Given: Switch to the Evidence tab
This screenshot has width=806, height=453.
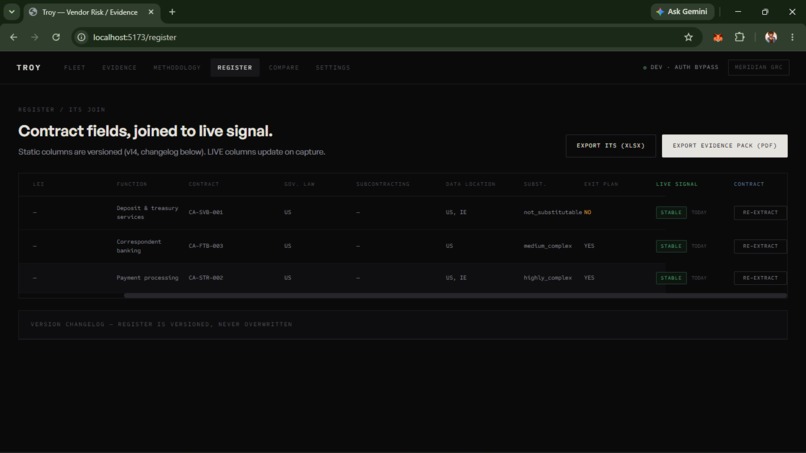Looking at the screenshot, I should point(119,67).
